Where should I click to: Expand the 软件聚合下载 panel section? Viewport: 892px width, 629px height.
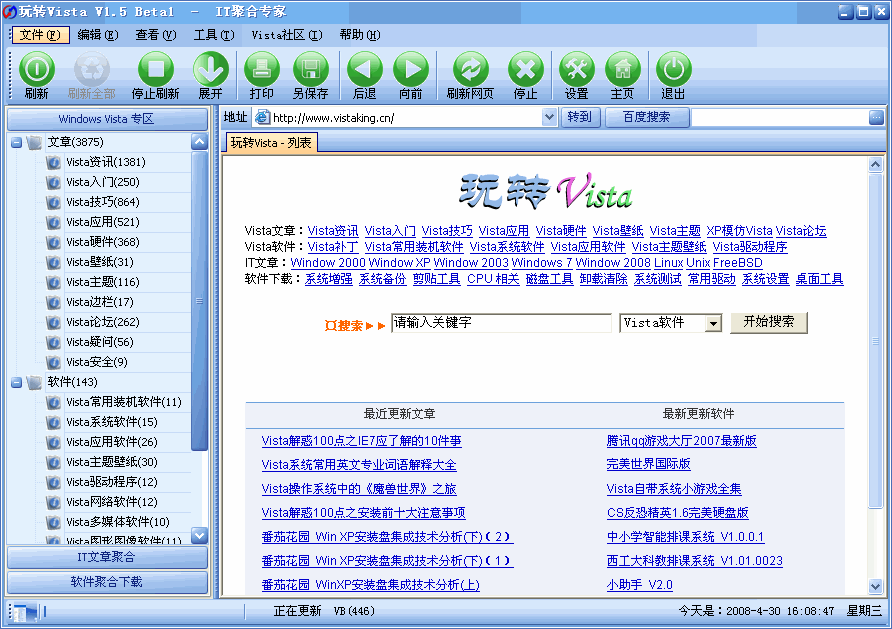[x=107, y=582]
